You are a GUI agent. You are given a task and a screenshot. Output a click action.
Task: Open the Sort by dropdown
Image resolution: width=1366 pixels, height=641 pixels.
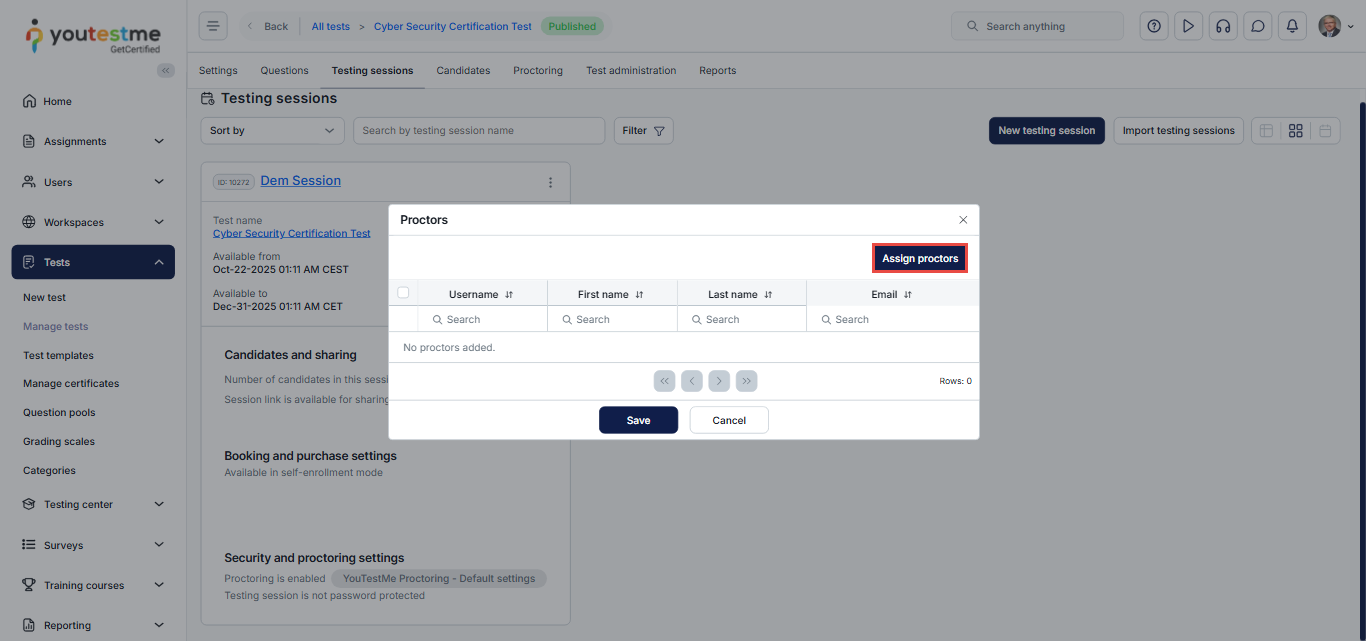pyautogui.click(x=272, y=131)
